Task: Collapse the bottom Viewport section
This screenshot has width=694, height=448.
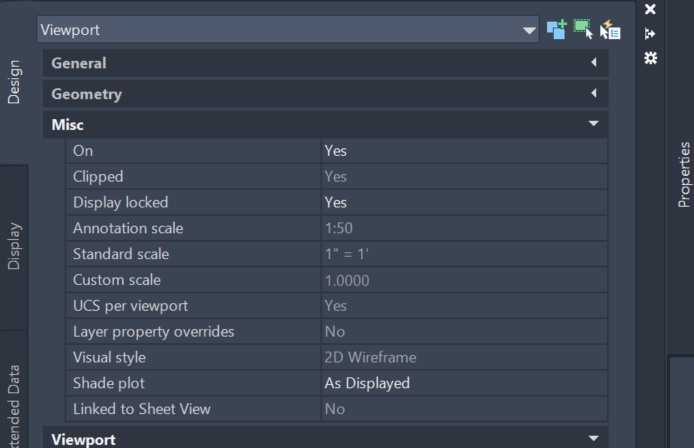Action: tap(325, 438)
